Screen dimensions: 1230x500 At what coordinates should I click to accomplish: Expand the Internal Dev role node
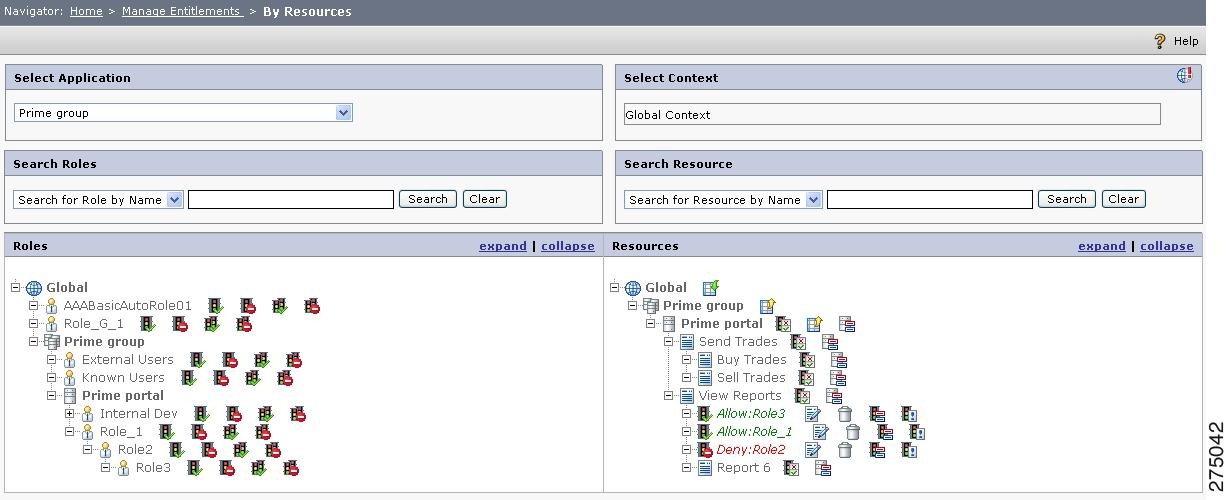coord(70,414)
